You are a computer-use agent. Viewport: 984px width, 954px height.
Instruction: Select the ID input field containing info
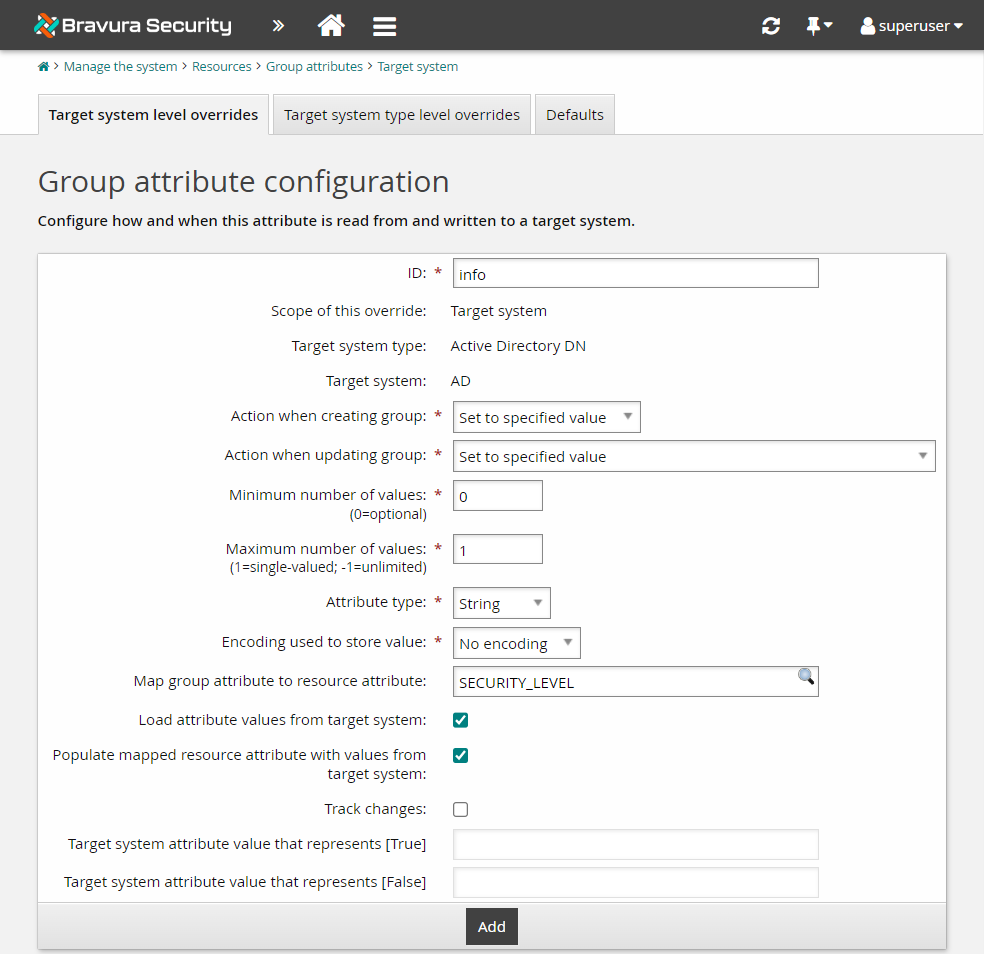[635, 272]
